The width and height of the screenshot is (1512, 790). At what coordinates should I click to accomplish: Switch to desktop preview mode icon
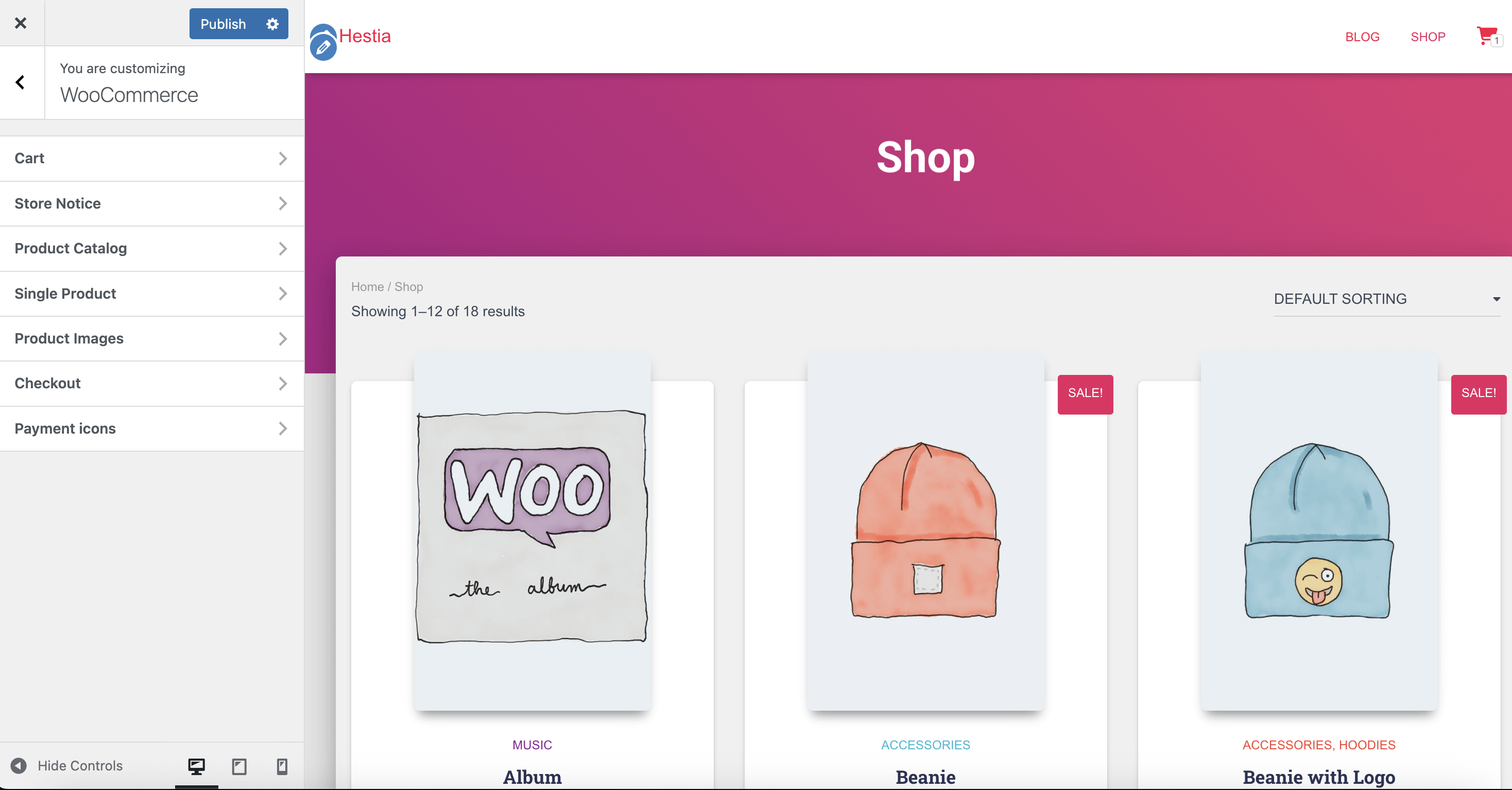(x=196, y=766)
